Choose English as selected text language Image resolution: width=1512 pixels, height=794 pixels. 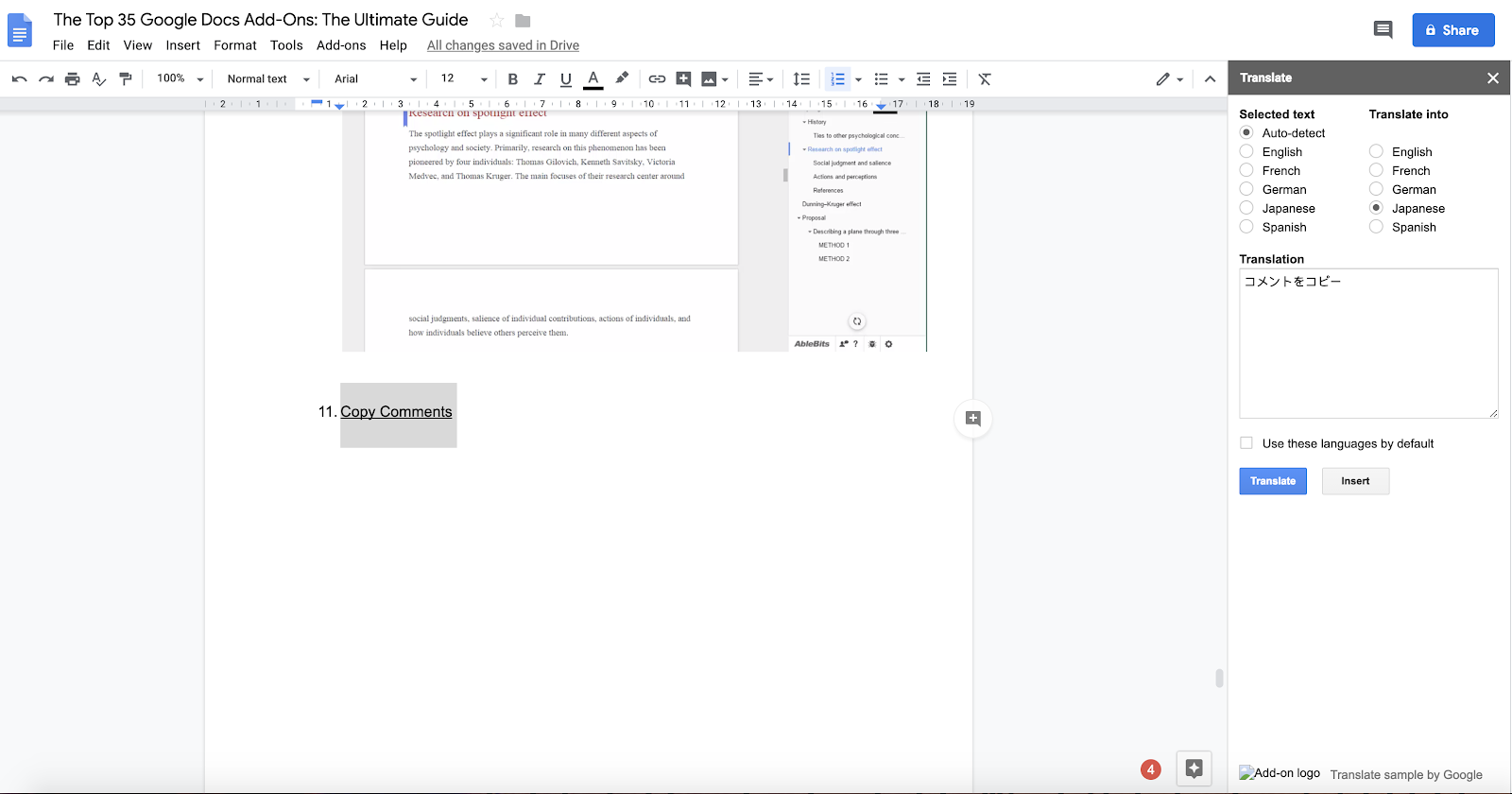1246,151
